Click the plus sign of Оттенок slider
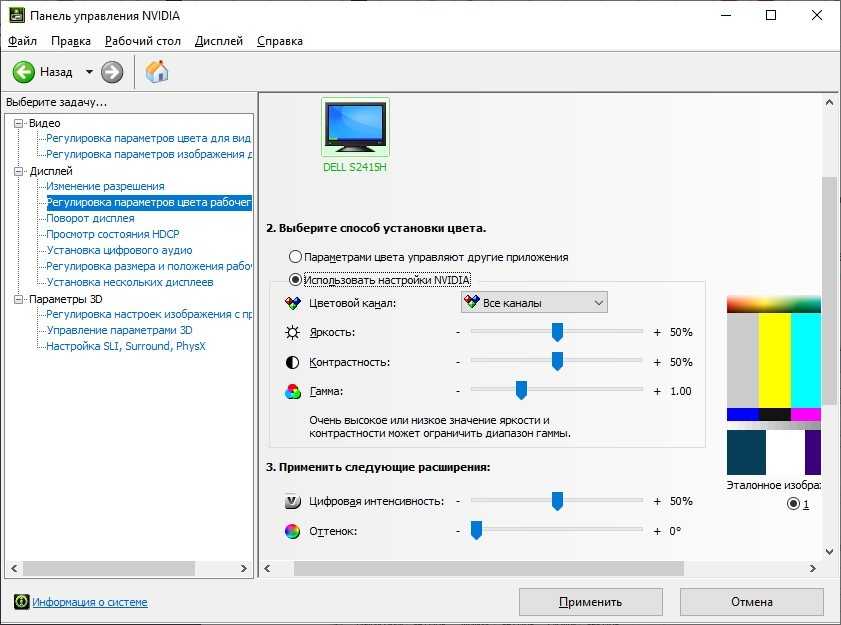 (657, 532)
